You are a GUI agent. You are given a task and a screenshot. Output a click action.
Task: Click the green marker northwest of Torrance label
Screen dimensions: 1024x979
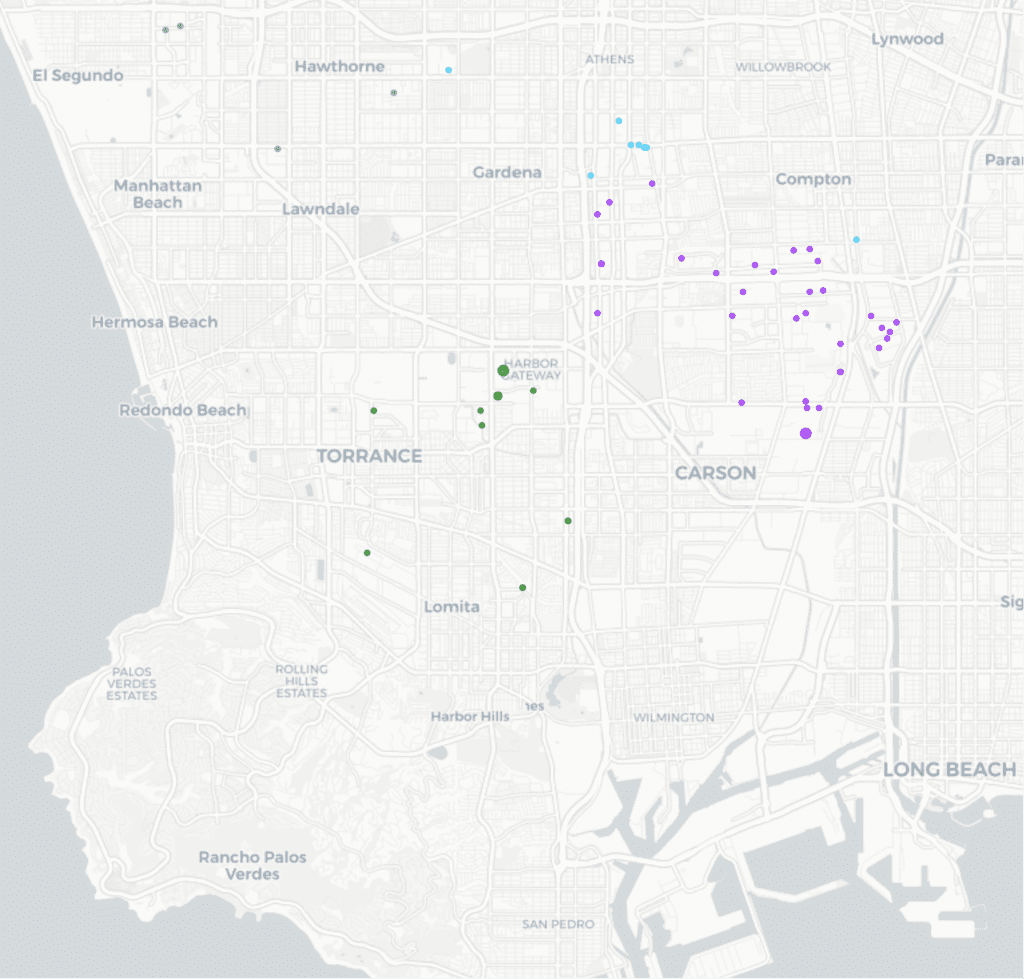(x=374, y=411)
